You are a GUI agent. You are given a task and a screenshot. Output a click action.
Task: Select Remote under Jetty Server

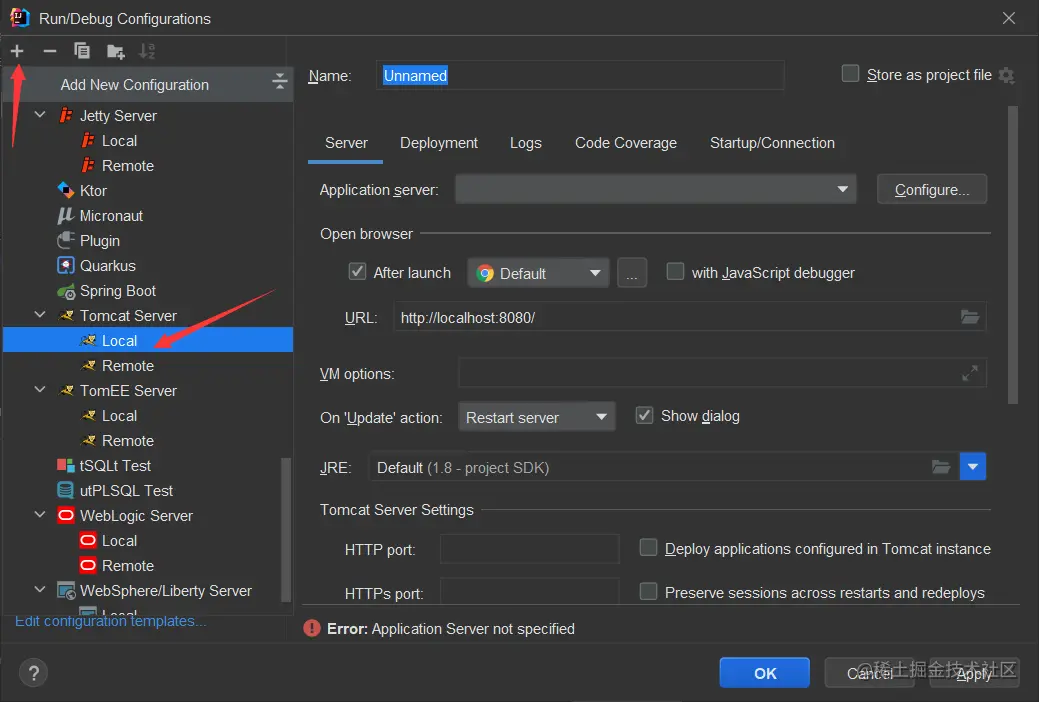coord(127,166)
